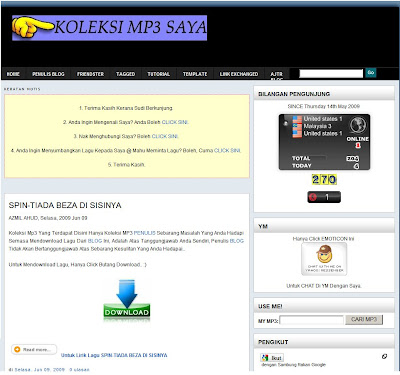Follow CLICK SINI link in notice item 3
This screenshot has width=400, height=375.
[x=165, y=136]
